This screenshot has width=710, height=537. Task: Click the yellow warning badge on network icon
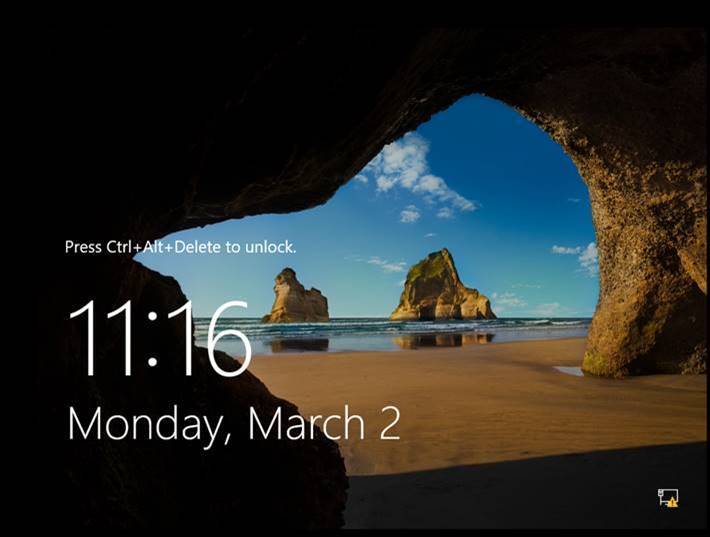[x=673, y=502]
